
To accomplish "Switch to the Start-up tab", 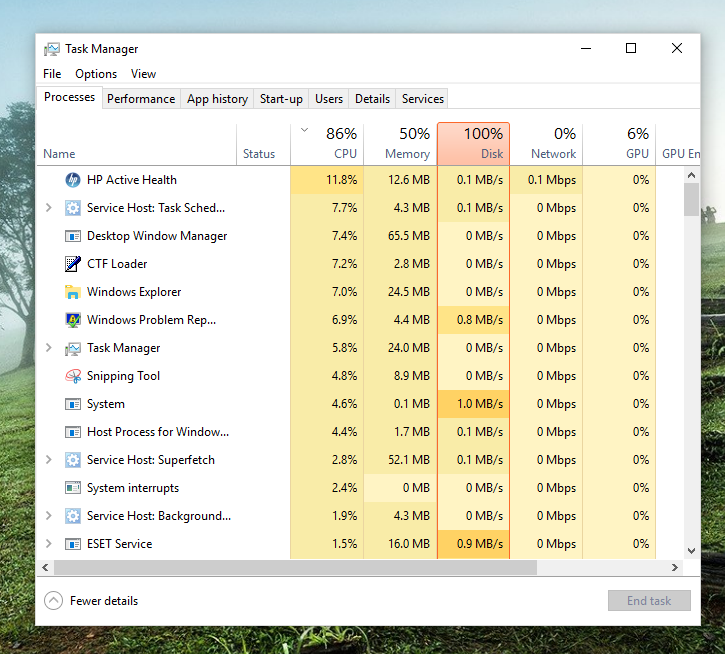I will [281, 99].
